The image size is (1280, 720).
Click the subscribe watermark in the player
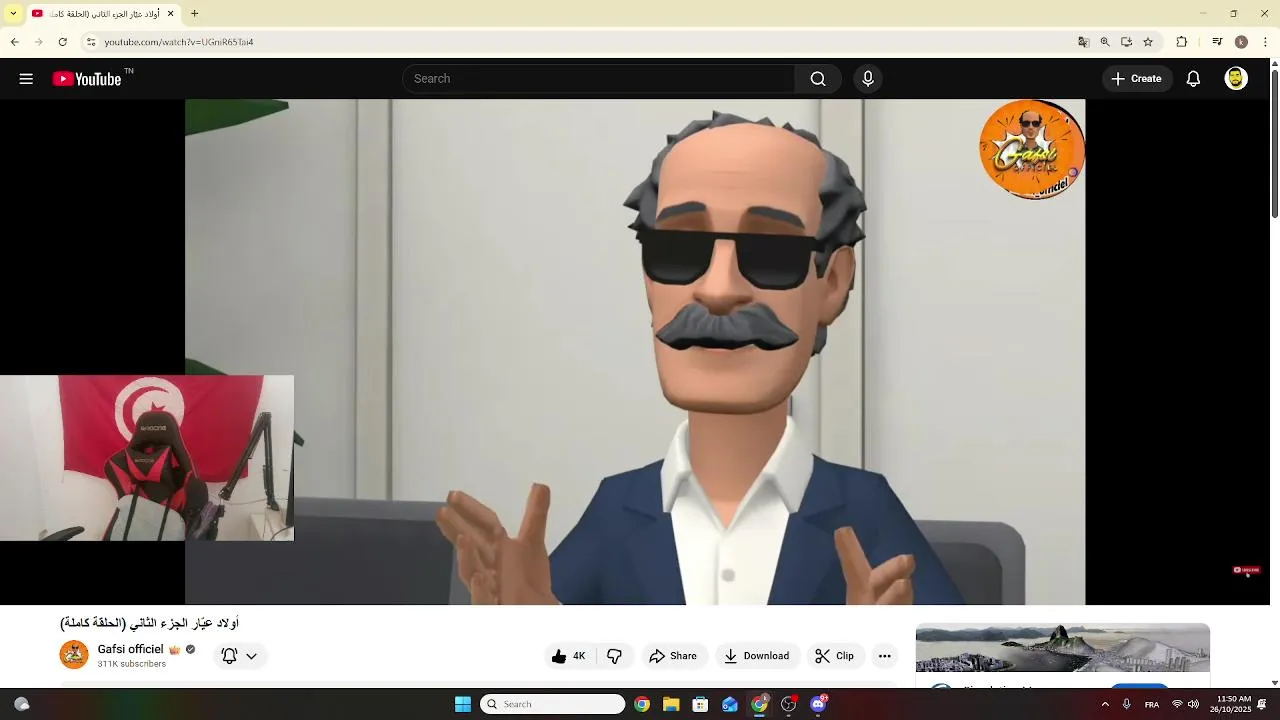pyautogui.click(x=1246, y=570)
